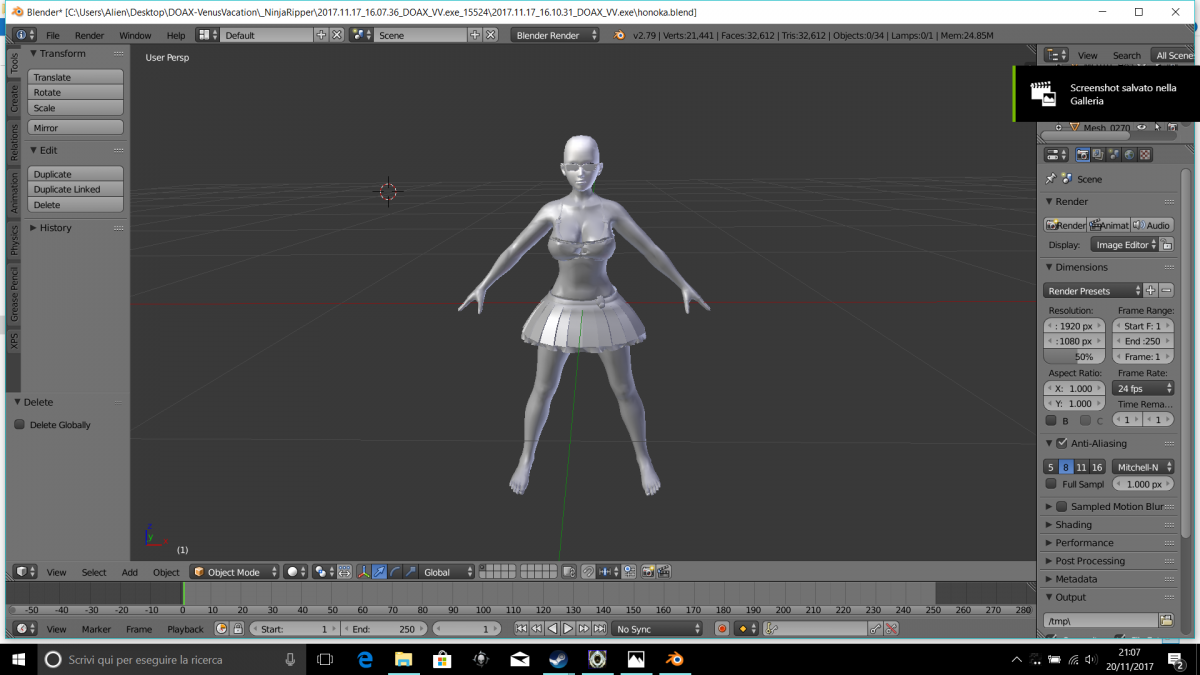Screen dimensions: 1200x675
Task: Toggle the snap magnet icon
Action: 589,572
